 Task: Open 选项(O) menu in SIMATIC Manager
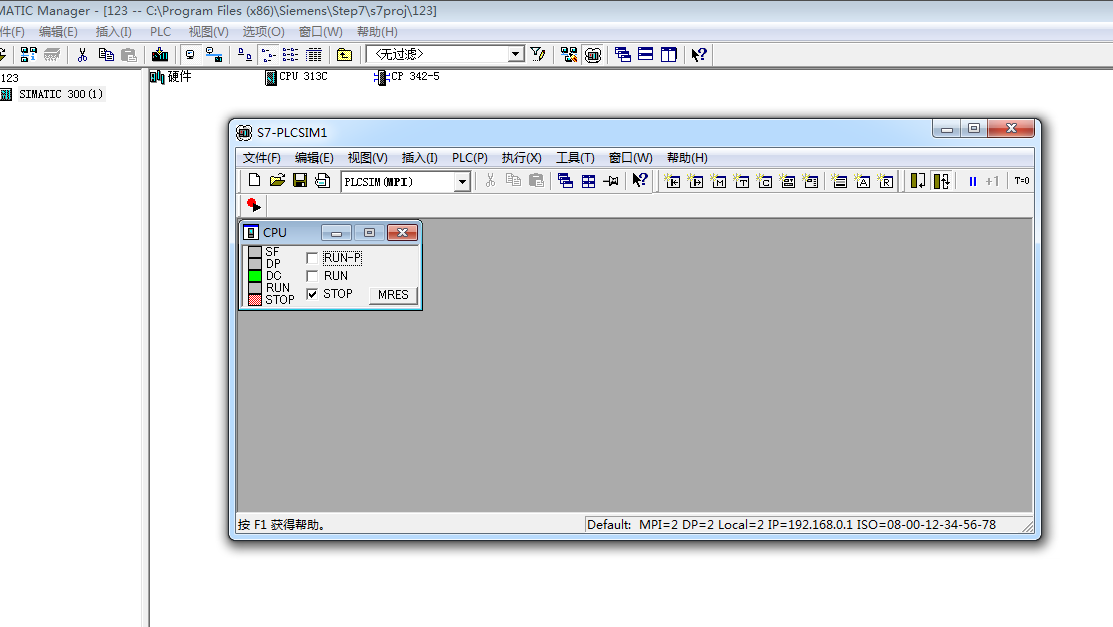pos(263,32)
